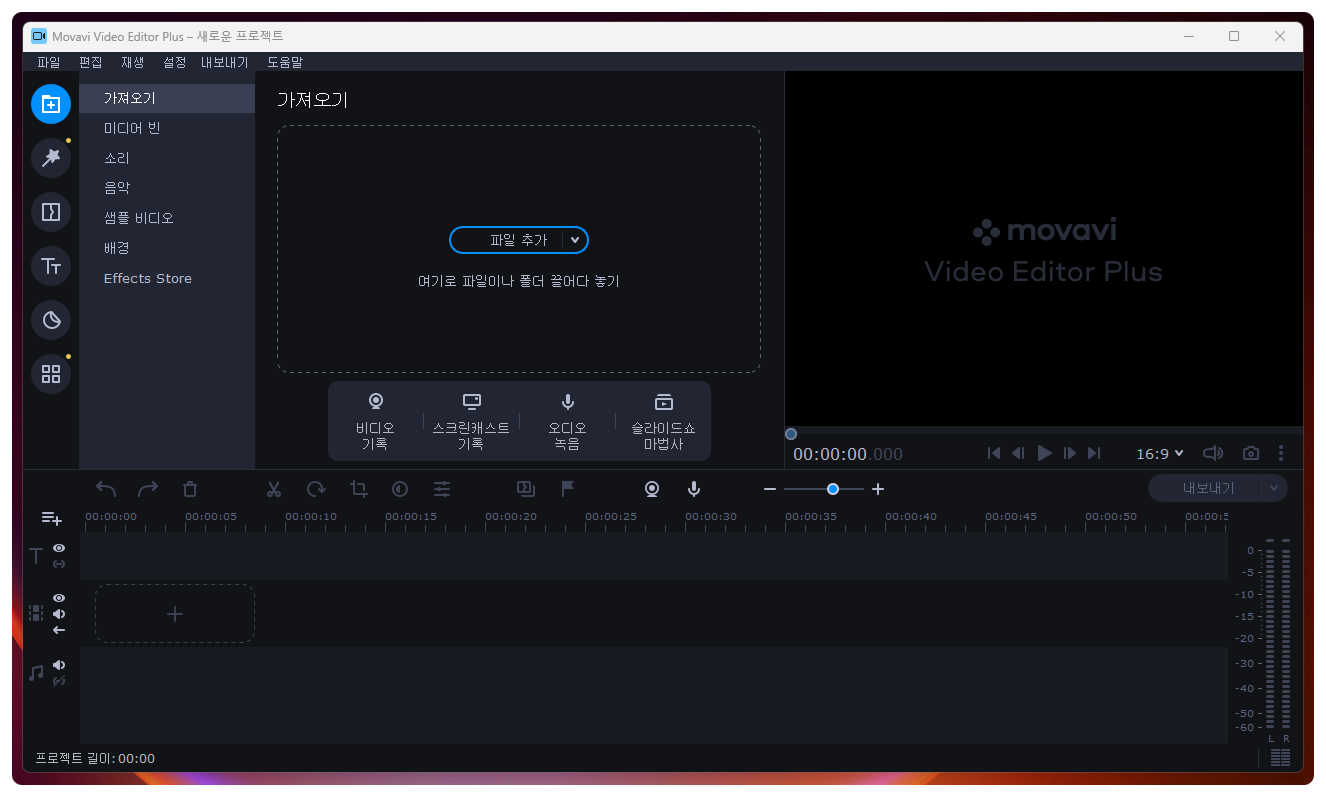Click the audio meter settings icon in the status bar
This screenshot has height=797, width=1326.
tap(1280, 758)
